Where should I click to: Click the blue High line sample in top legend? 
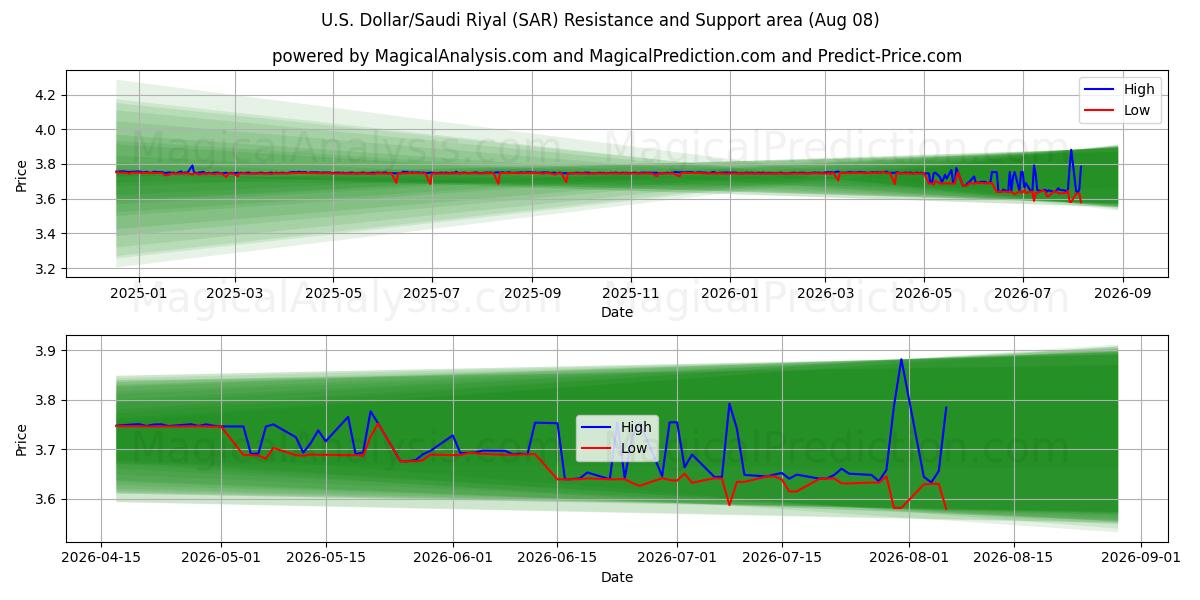pos(1101,90)
